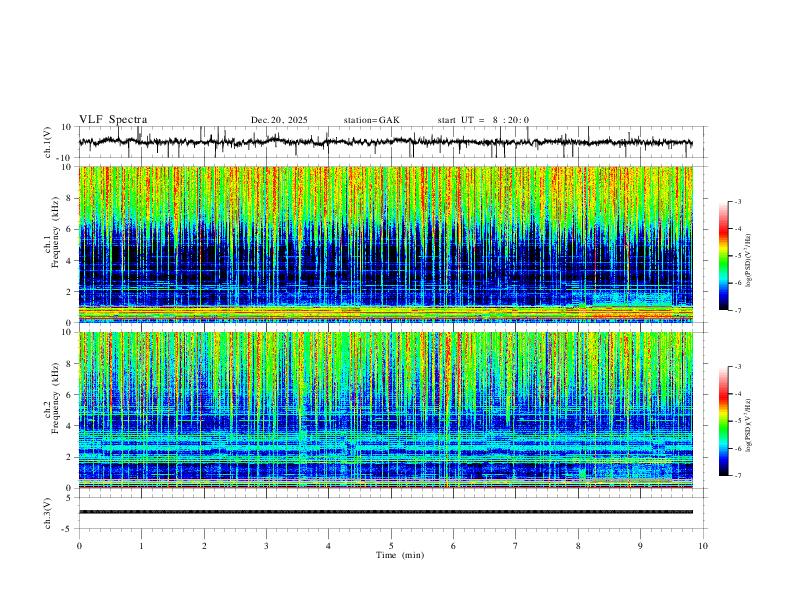Viewport: 792px width, 612px height.
Task: Click inside the ch.2 spectrogram panel
Action: [x=386, y=410]
